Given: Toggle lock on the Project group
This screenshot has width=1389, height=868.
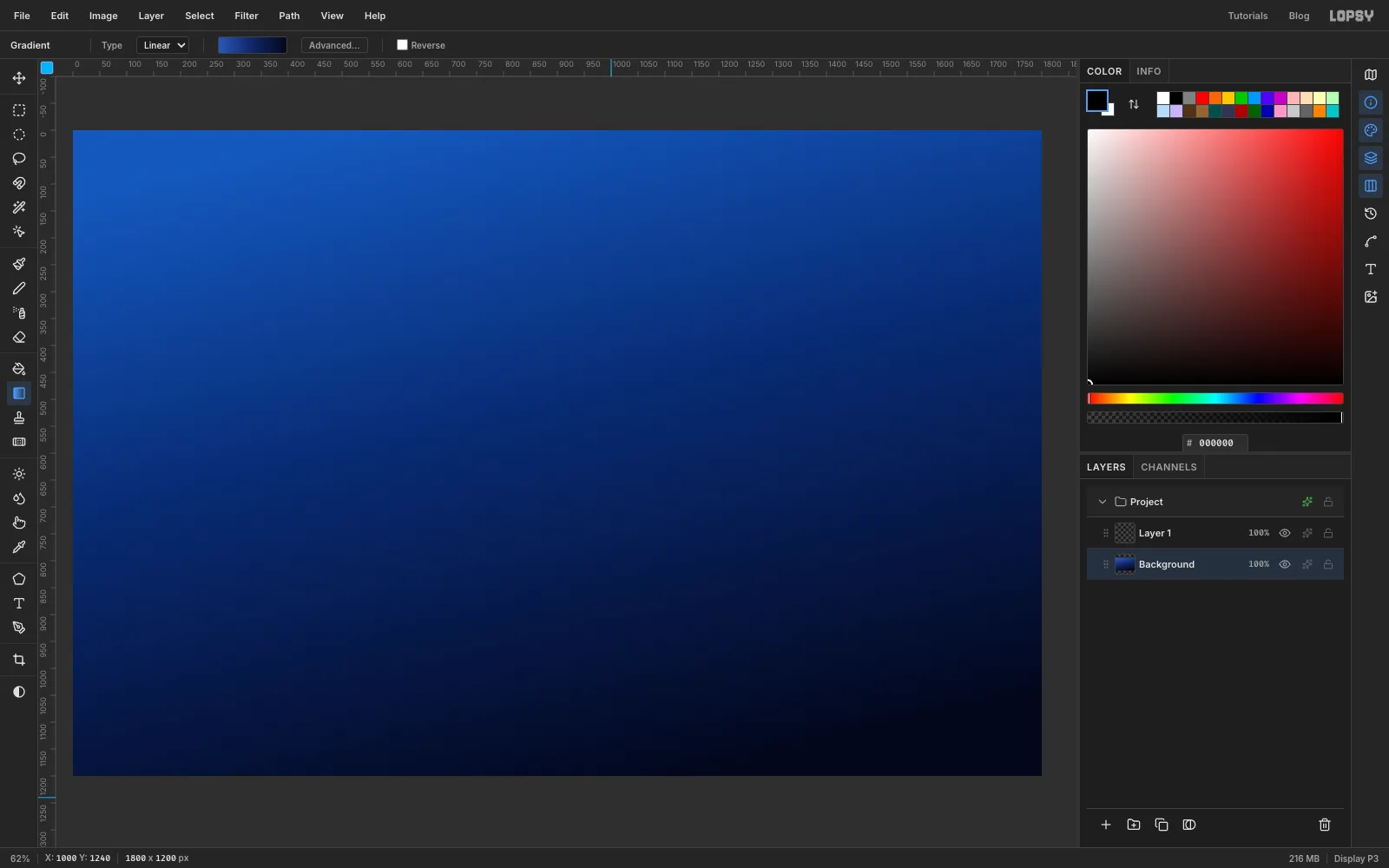Looking at the screenshot, I should click(1328, 502).
